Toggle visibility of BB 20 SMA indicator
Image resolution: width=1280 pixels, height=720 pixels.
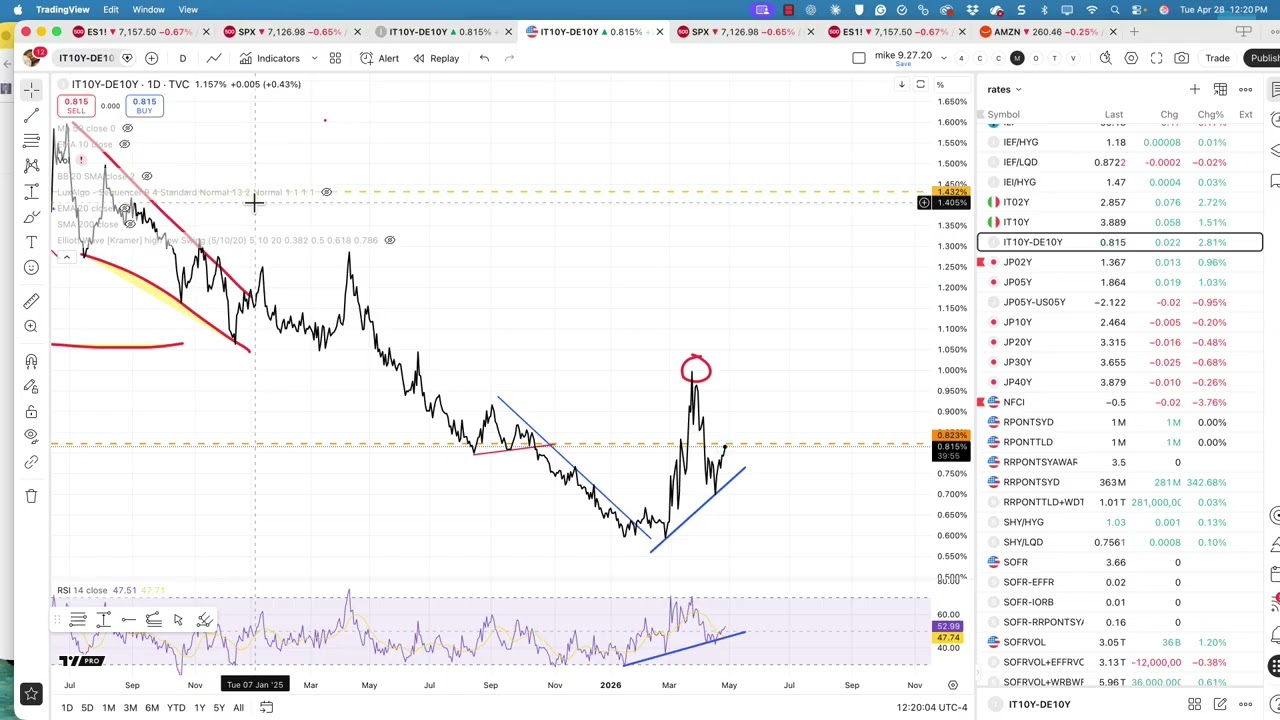pyautogui.click(x=147, y=176)
